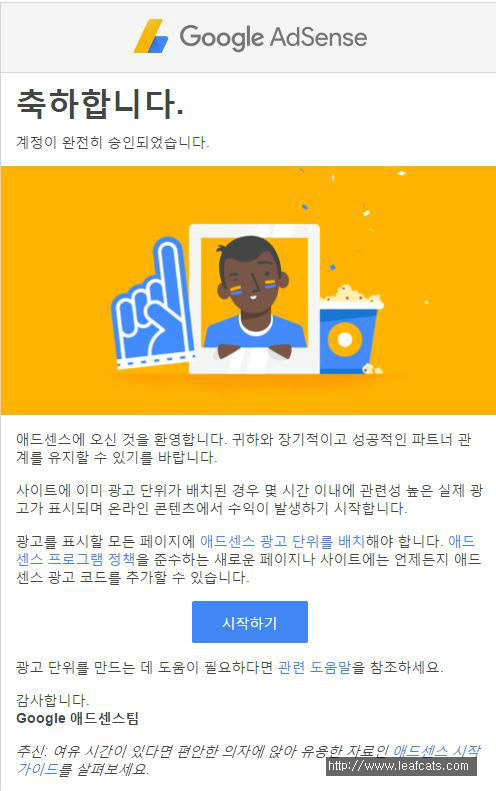Click the 축하합니다 heading
496x791 pixels.
(99, 104)
